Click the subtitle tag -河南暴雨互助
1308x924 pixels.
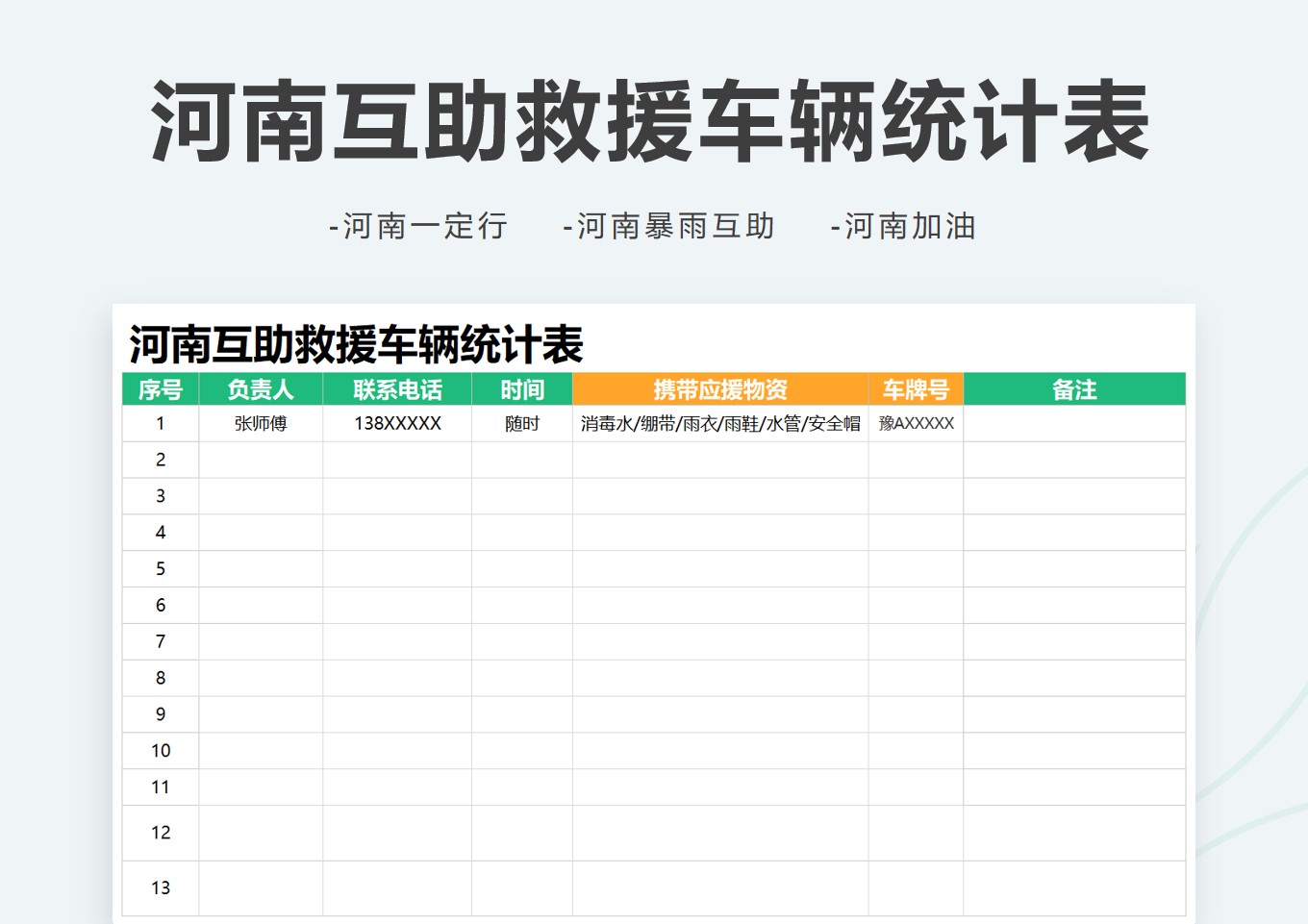pos(670,228)
